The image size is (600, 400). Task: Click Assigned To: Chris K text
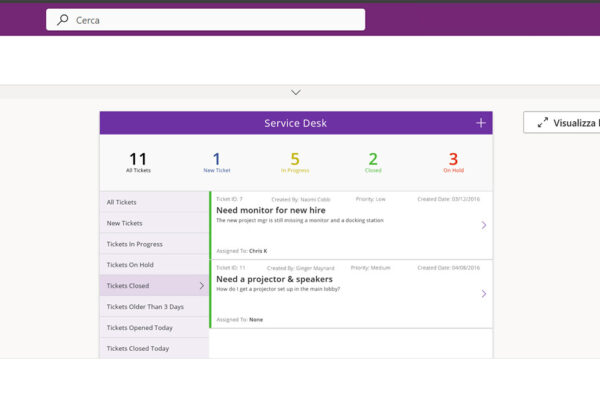[x=242, y=251]
